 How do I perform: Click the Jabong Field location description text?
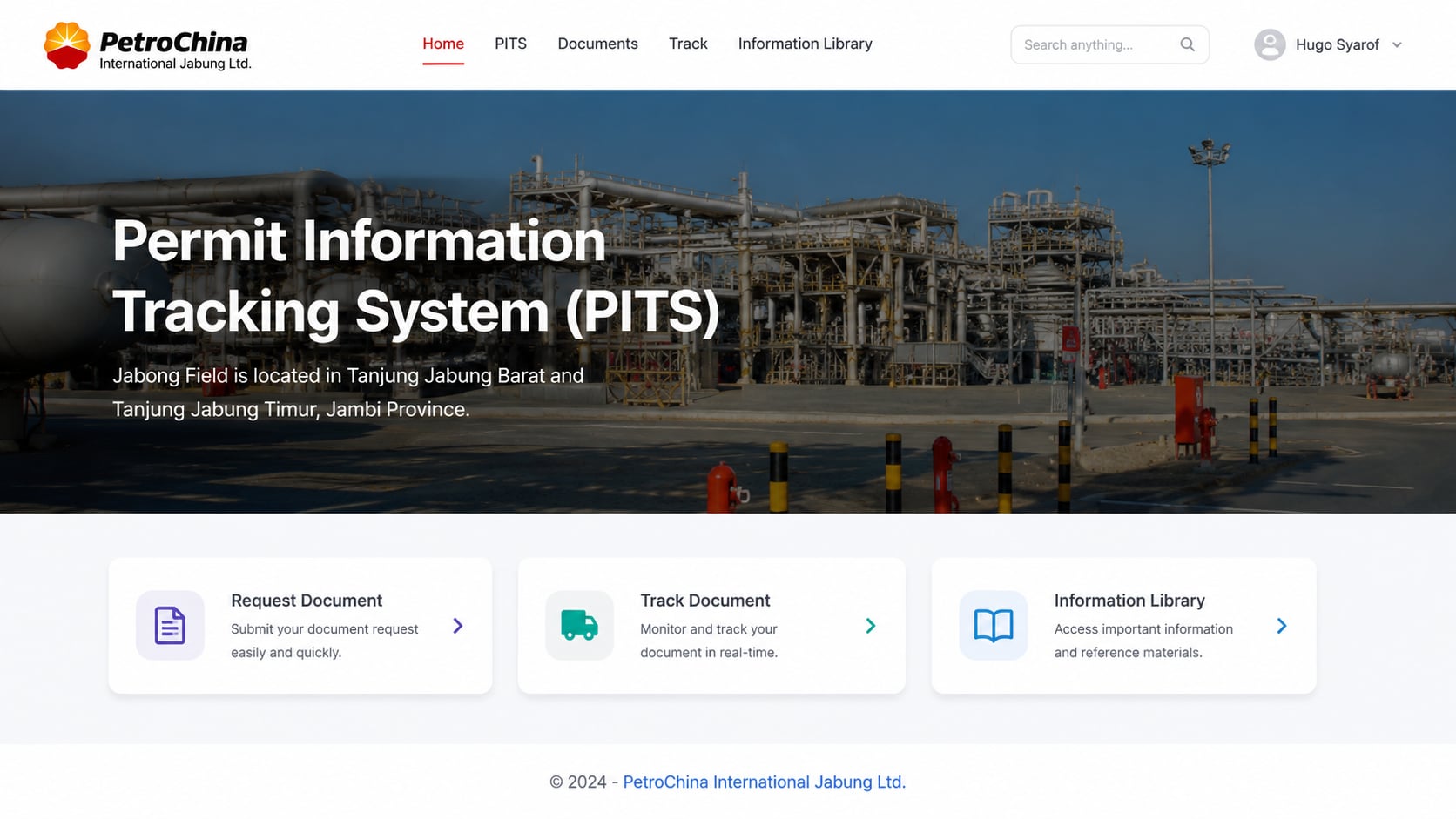coord(347,393)
